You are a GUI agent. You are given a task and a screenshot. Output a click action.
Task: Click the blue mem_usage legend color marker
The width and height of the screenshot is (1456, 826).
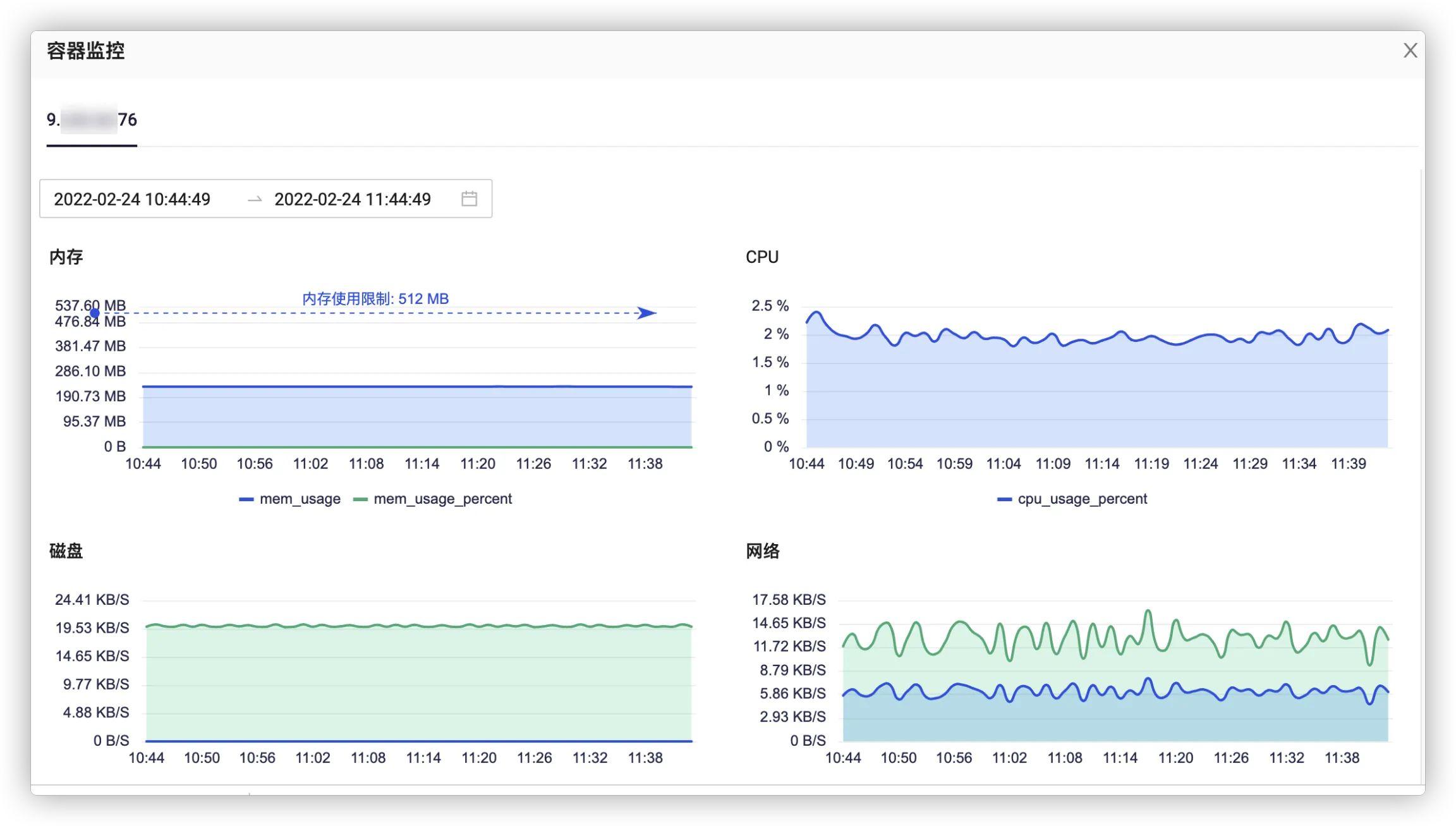point(246,499)
